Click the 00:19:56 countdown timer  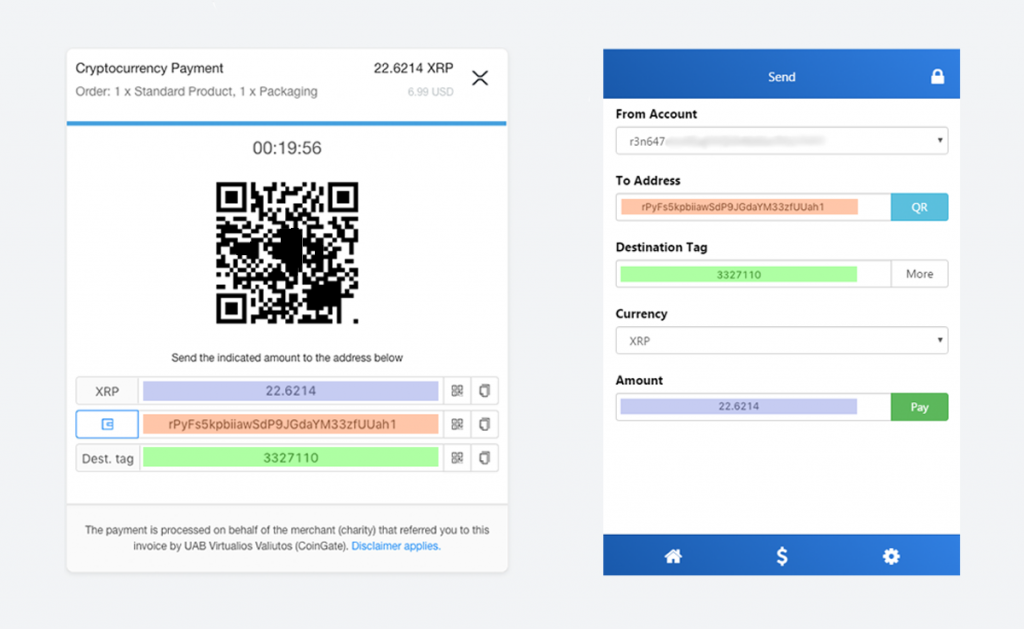tap(287, 148)
